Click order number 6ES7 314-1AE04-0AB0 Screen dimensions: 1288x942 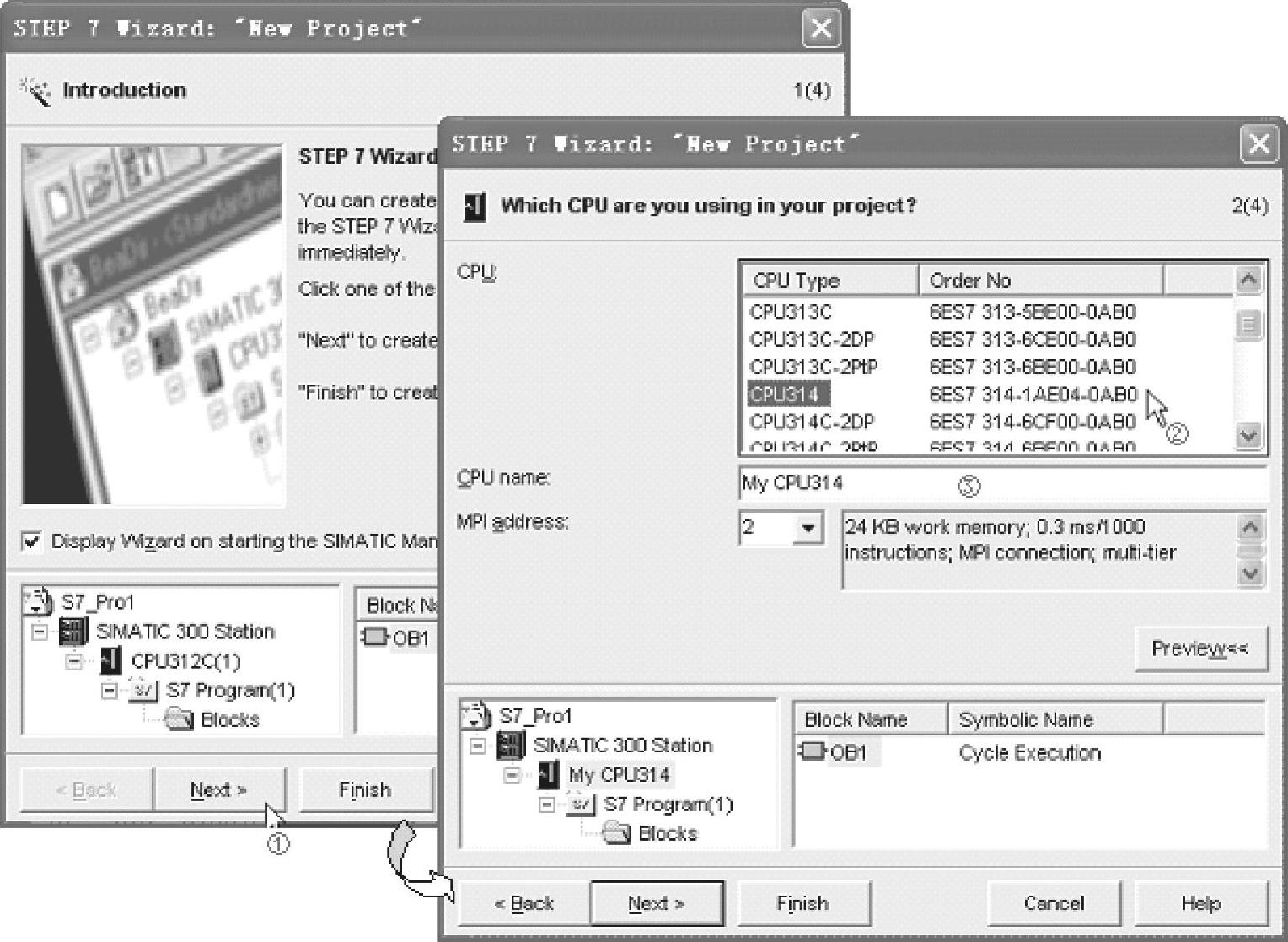pos(1033,394)
